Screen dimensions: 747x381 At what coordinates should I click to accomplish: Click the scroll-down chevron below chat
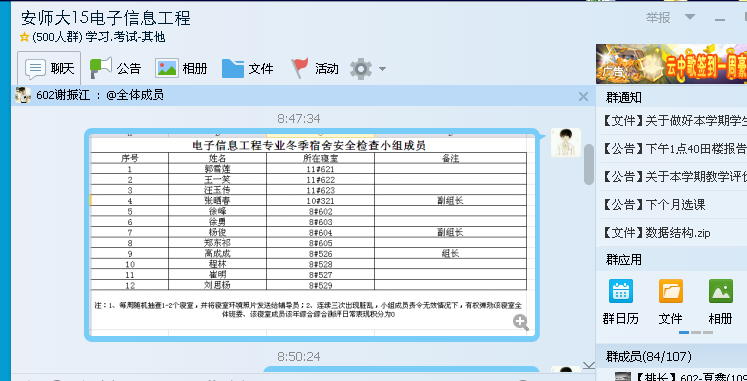[589, 366]
